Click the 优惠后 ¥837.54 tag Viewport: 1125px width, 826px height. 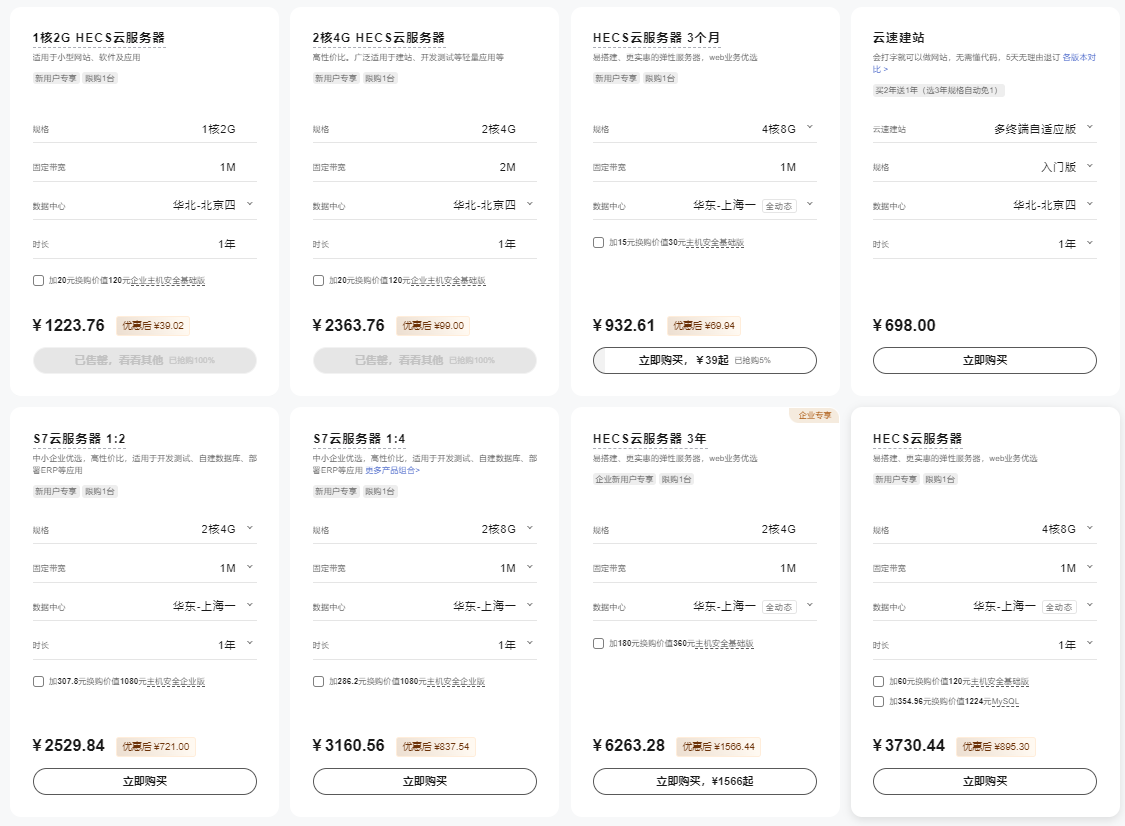(436, 746)
